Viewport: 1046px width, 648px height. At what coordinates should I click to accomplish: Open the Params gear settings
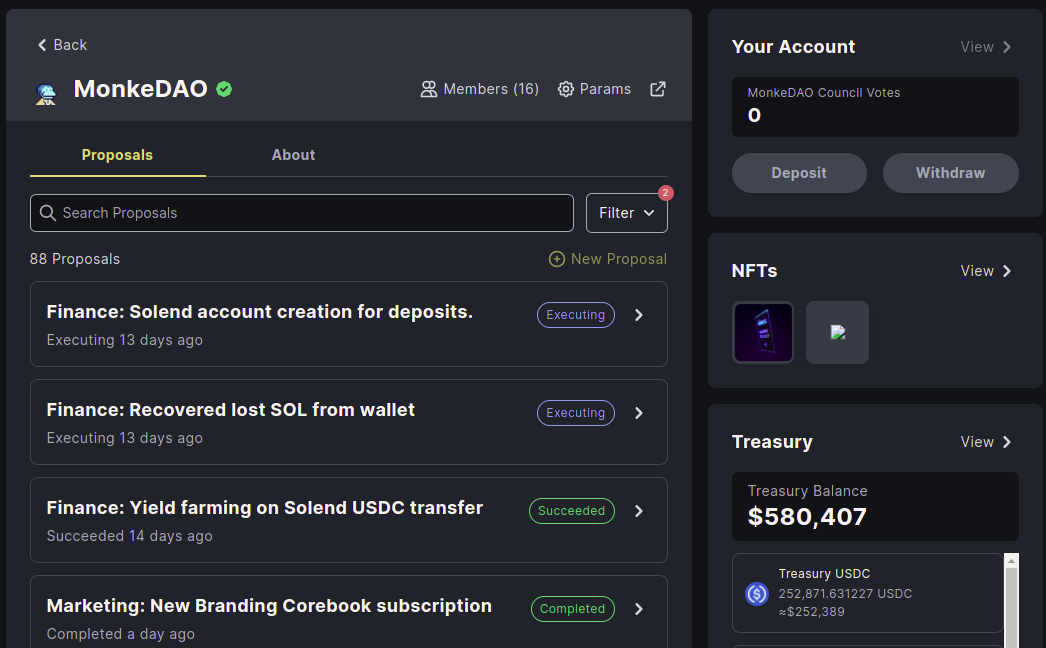click(594, 89)
